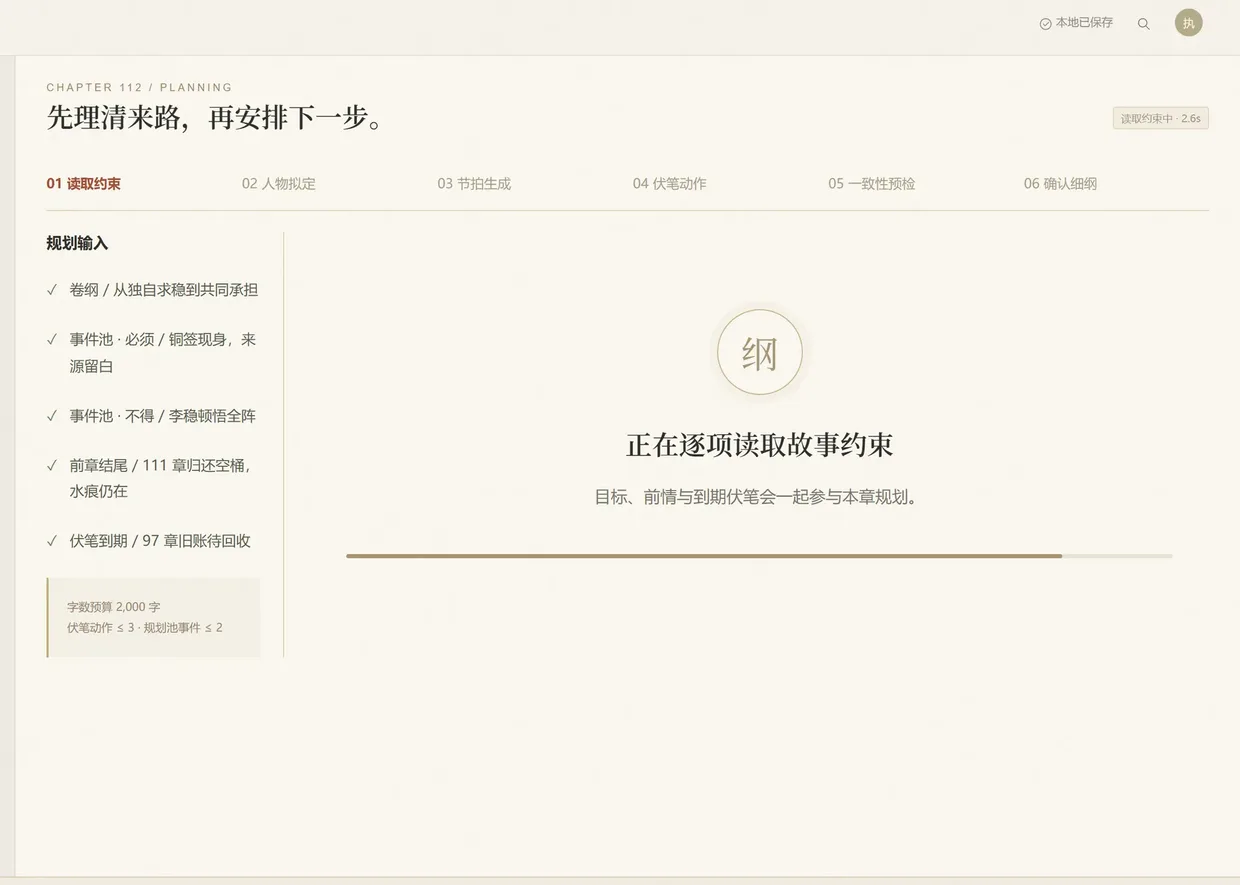1240x885 pixels.
Task: Click the 本地已保存 status text
Action: (x=1084, y=23)
